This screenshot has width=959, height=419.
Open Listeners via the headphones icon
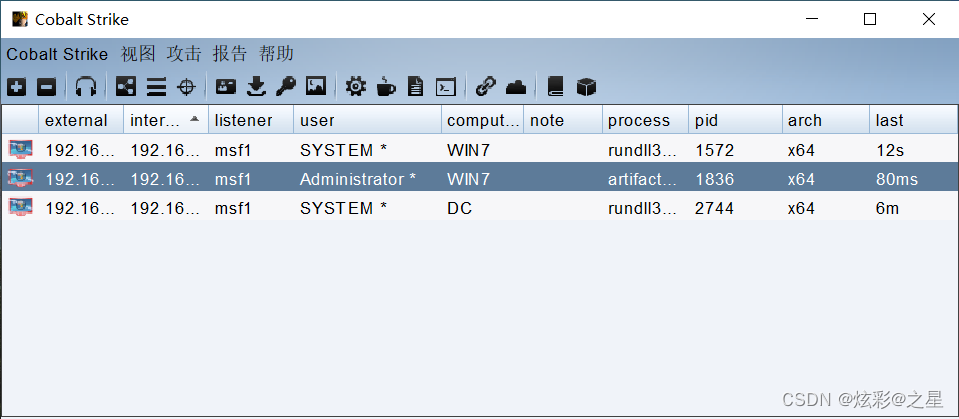point(86,87)
